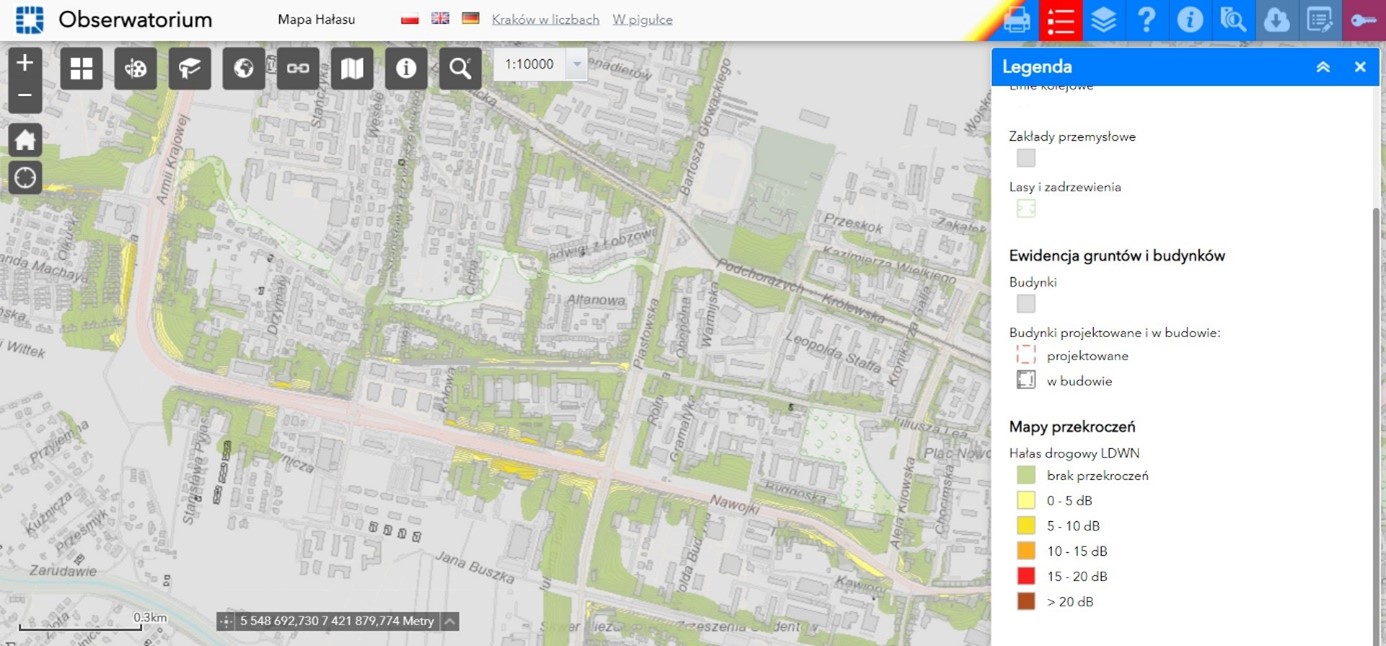Image resolution: width=1386 pixels, height=646 pixels.
Task: Open help with the question mark icon
Action: [1147, 20]
